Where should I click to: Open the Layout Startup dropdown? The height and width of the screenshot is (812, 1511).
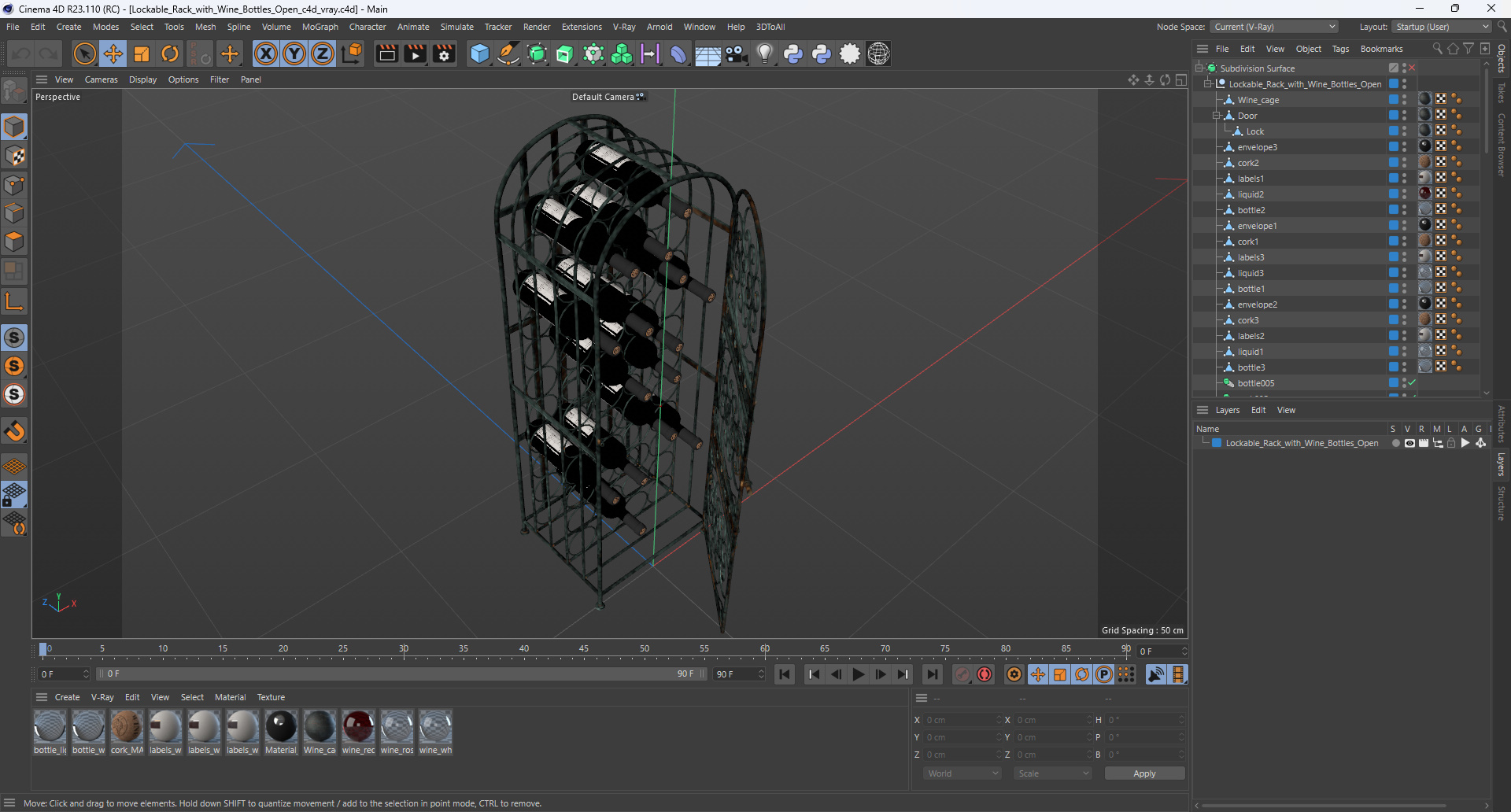(1442, 27)
